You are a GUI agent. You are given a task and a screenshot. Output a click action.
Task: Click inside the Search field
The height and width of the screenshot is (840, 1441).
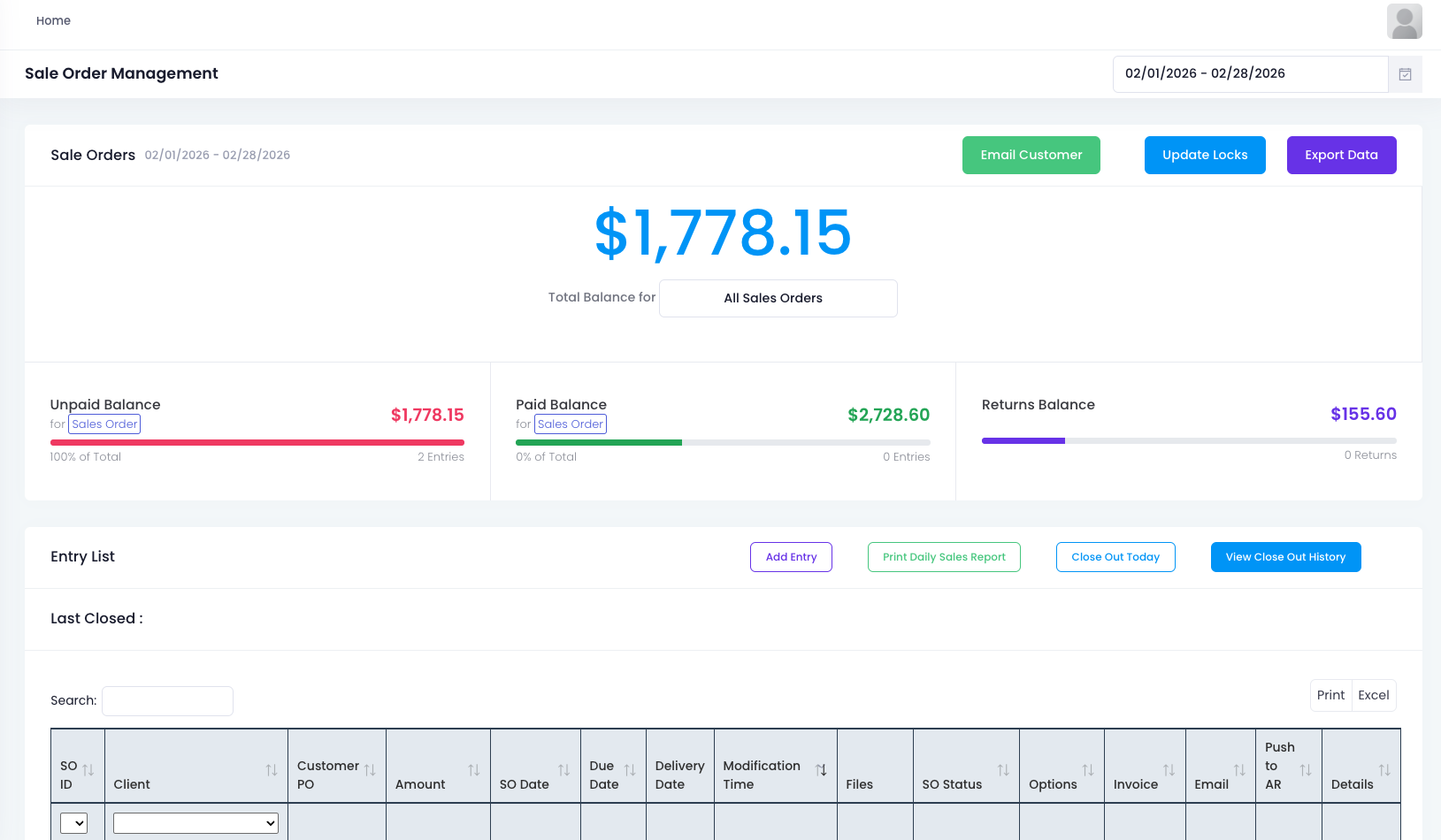click(166, 700)
